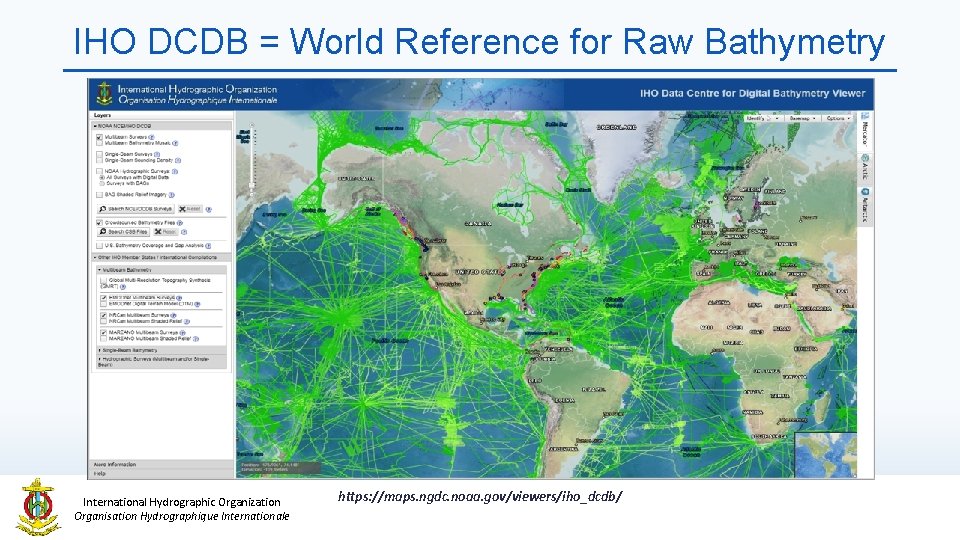Open help icon beside NRCan Multibeam Shaded Relief
Screen dimensions: 960x540
[187, 321]
